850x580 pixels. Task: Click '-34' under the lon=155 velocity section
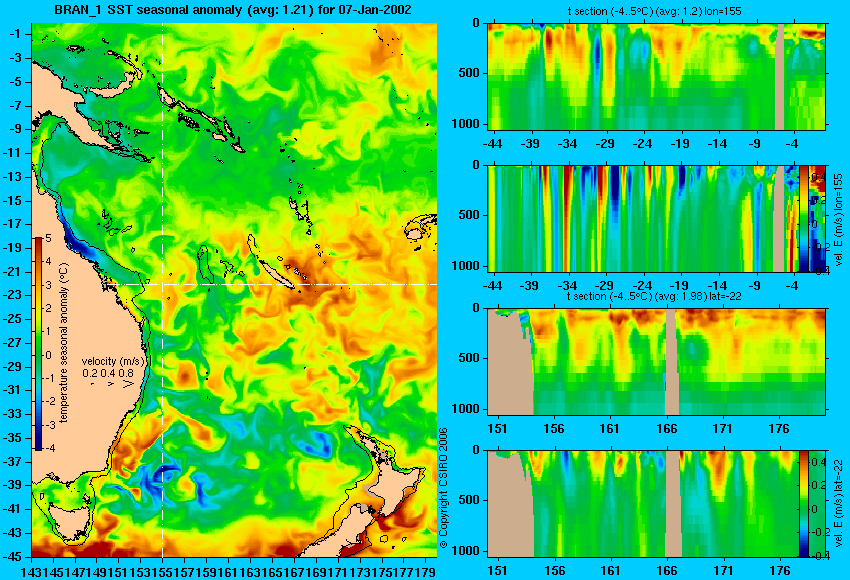(567, 287)
